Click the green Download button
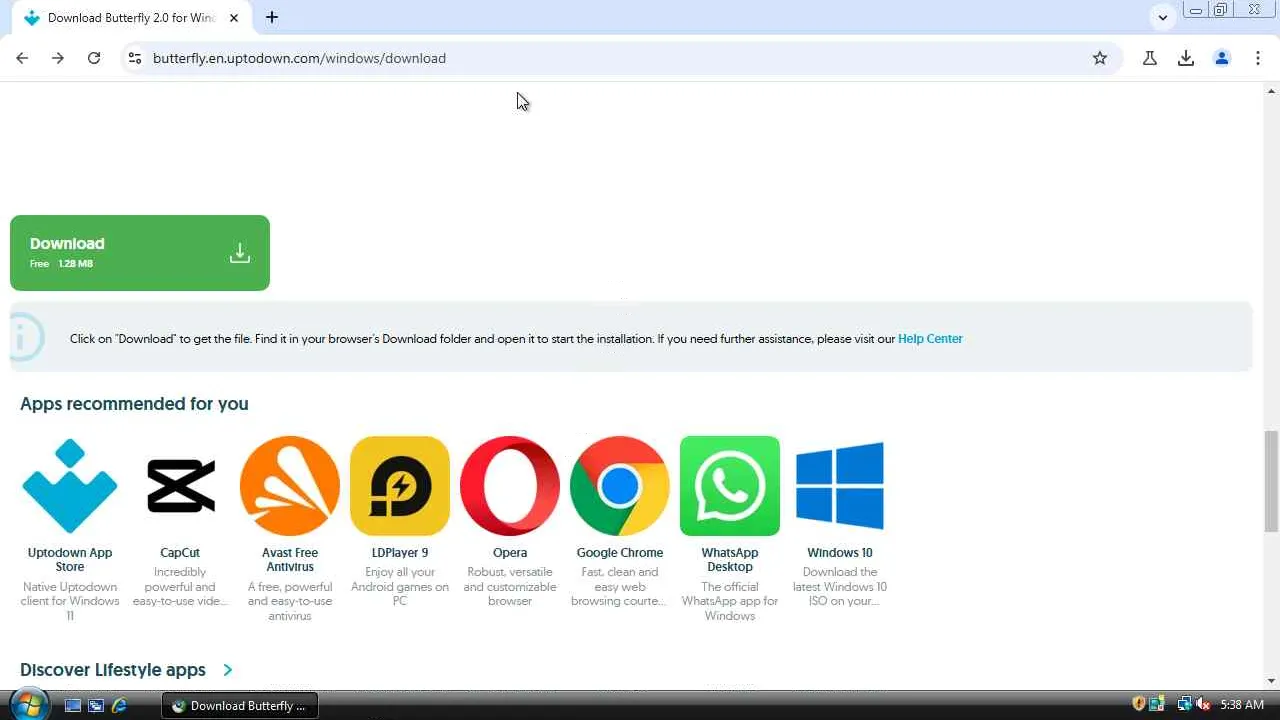Screen dimensions: 1280x720 coord(140,253)
